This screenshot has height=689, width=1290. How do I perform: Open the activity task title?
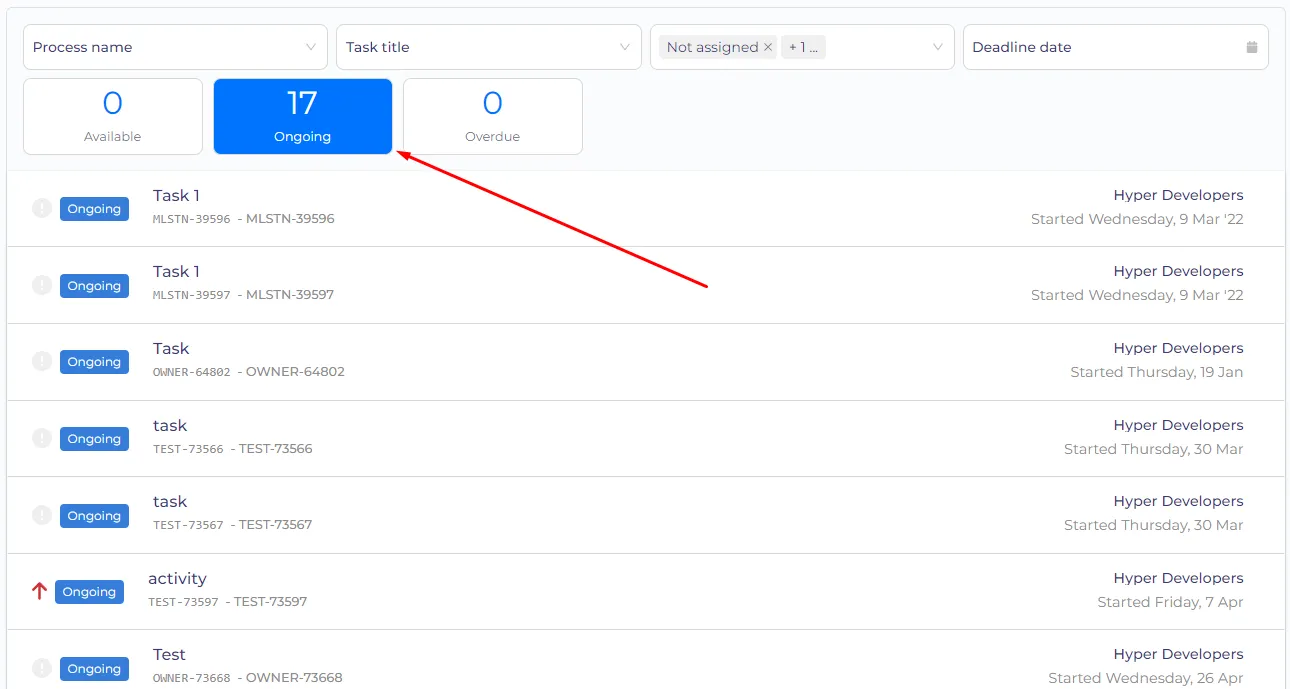(x=177, y=578)
